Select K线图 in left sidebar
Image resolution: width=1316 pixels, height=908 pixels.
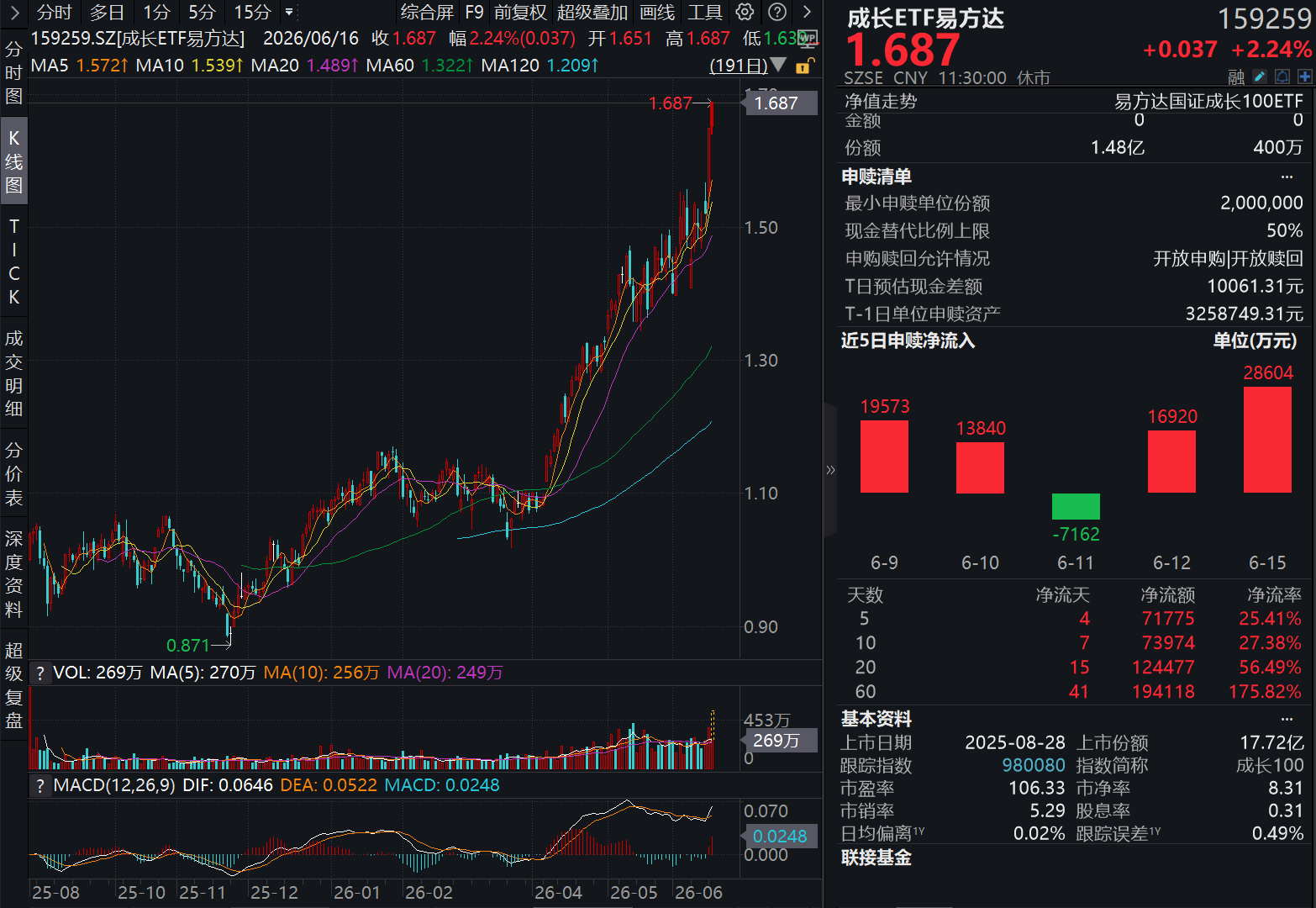[13, 161]
